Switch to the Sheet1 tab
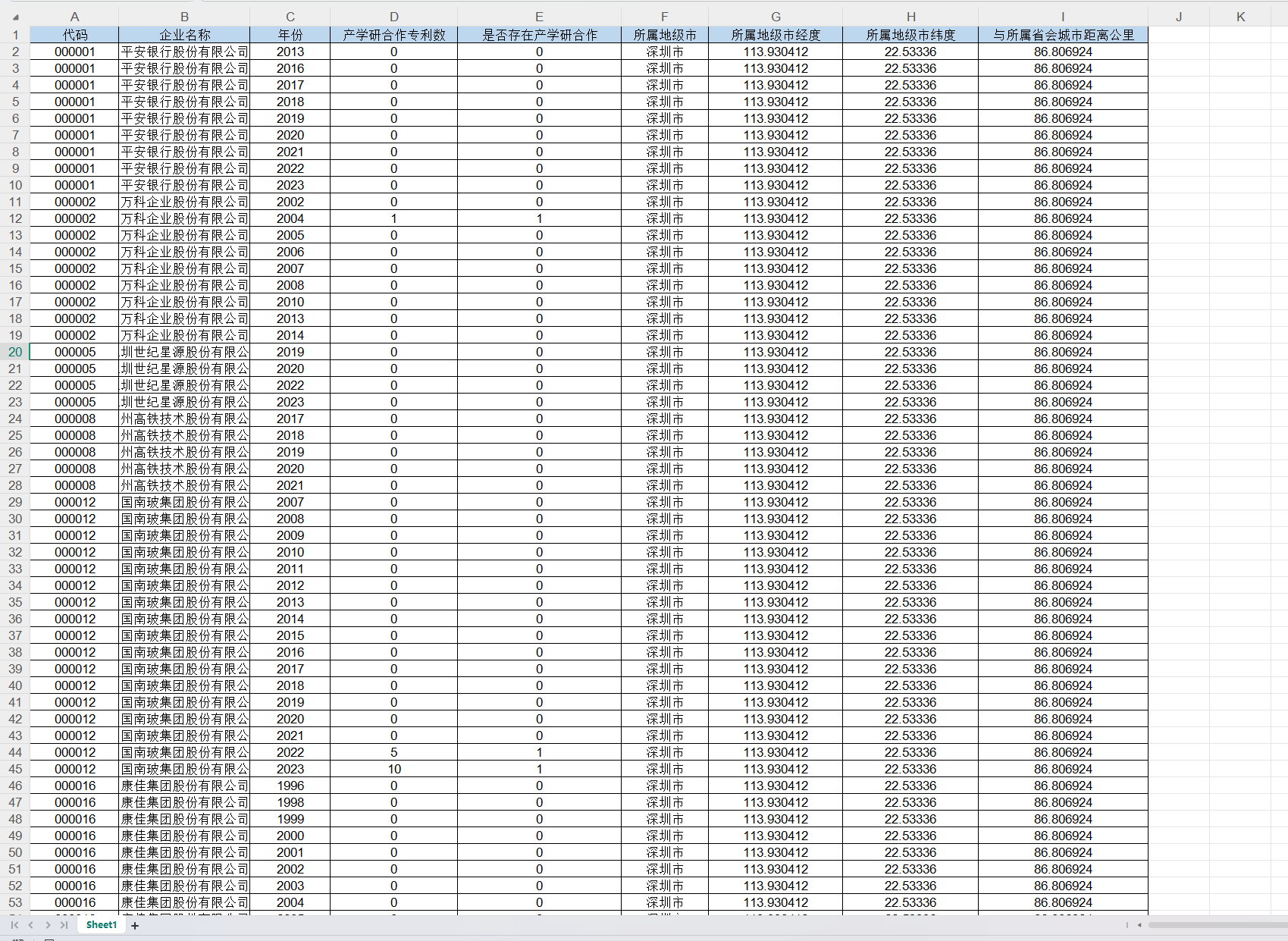Image resolution: width=1288 pixels, height=941 pixels. click(102, 925)
